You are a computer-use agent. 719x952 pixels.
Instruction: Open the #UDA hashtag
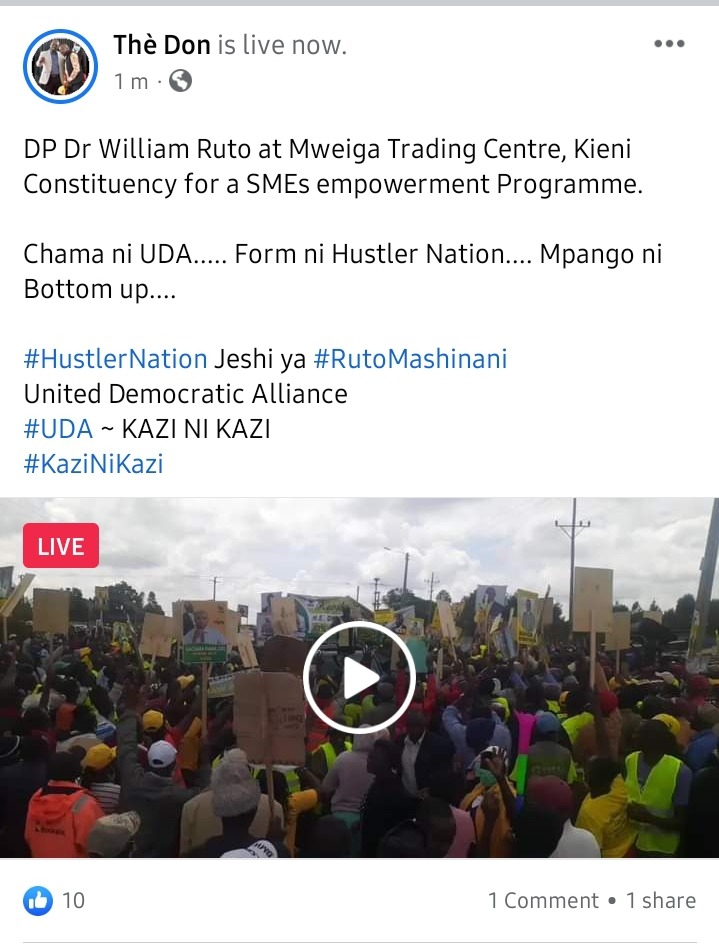58,429
